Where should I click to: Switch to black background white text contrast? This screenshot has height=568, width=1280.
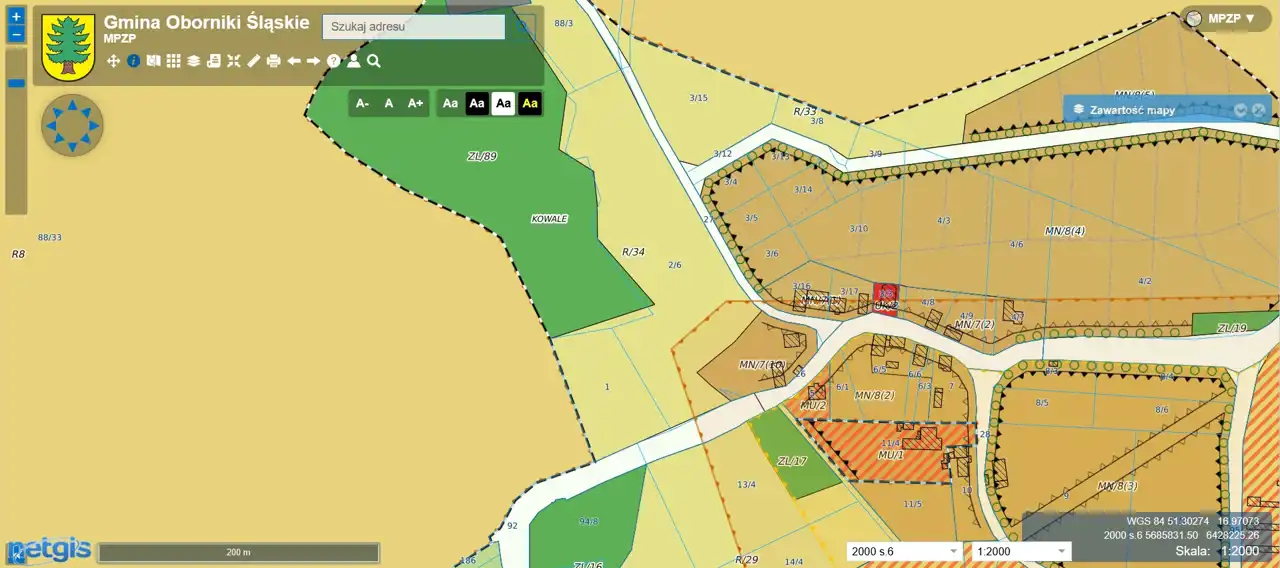477,103
